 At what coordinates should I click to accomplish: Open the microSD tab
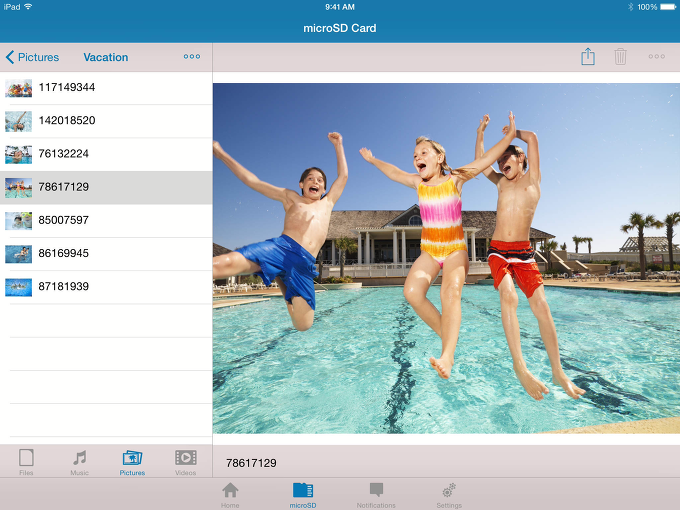point(303,495)
